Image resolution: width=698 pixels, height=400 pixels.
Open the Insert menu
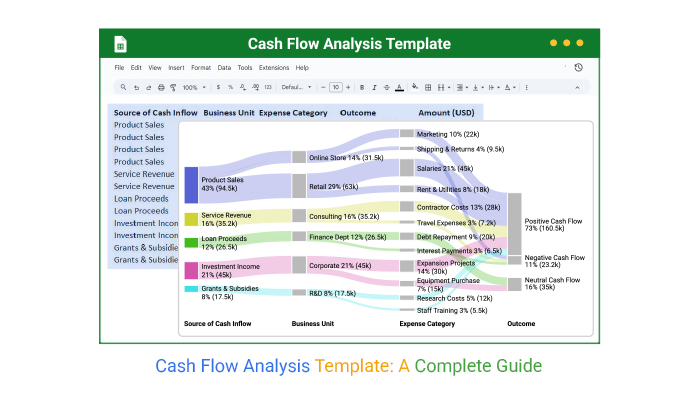[x=176, y=67]
